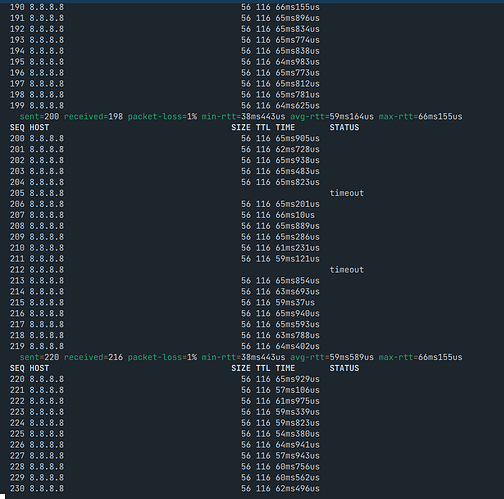This screenshot has height=499, width=504.
Task: Select time 65ms940us in seq 216 row
Action: click(x=297, y=314)
